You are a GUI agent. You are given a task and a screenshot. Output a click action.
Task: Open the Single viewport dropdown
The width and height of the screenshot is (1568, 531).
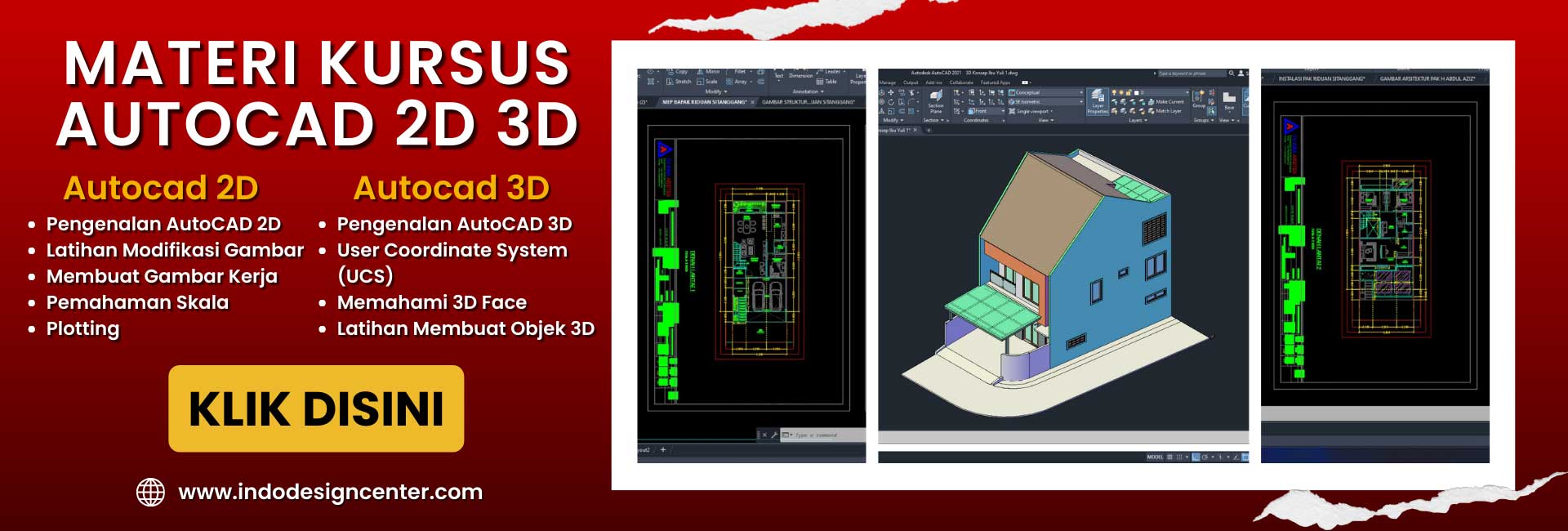pyautogui.click(x=1032, y=111)
